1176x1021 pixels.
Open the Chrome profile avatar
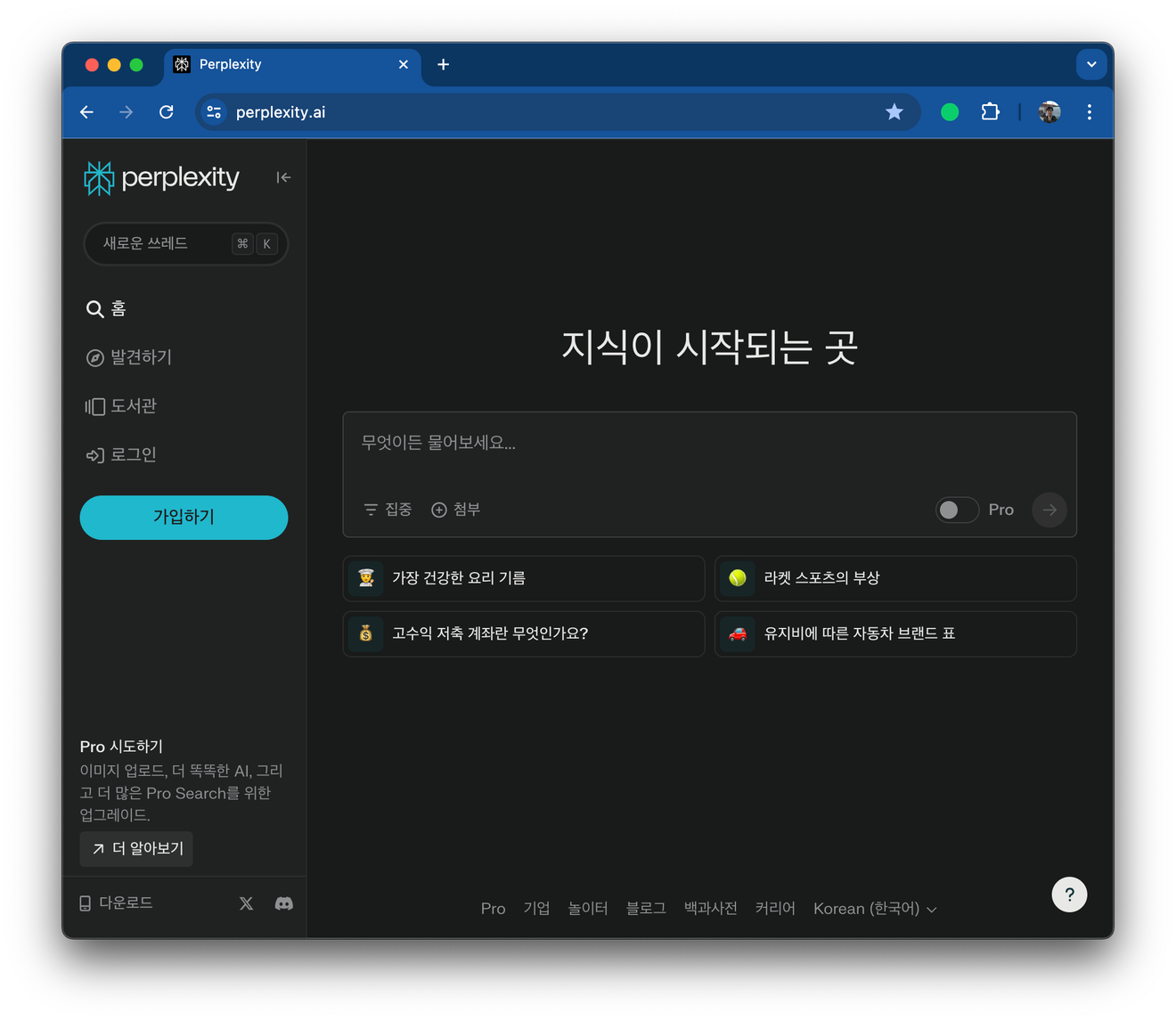(x=1049, y=112)
